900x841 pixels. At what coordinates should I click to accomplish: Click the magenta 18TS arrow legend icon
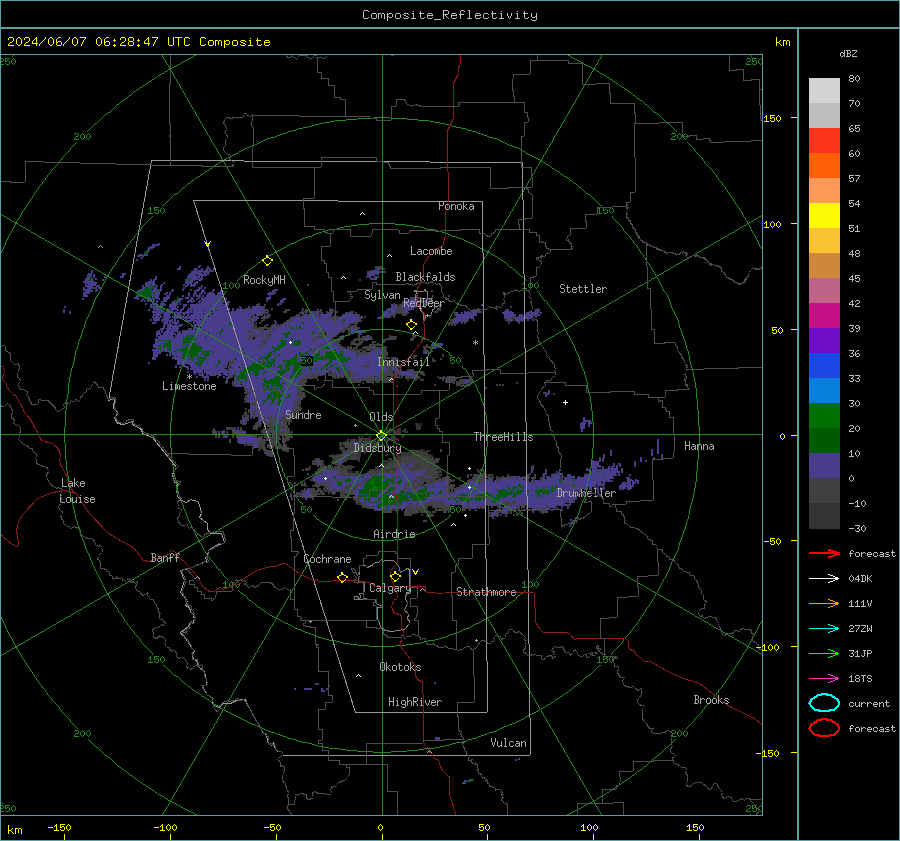coord(824,679)
